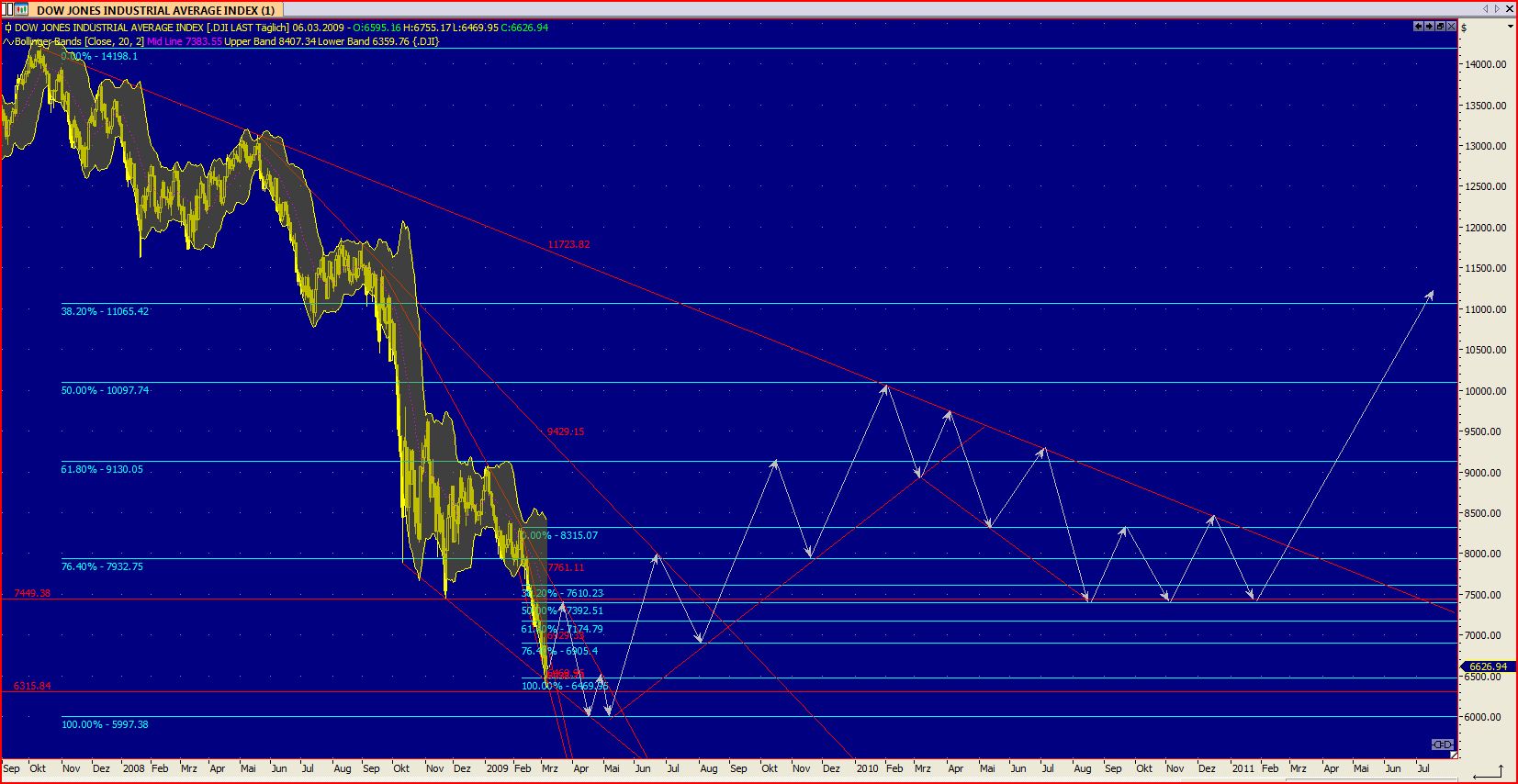The height and width of the screenshot is (784, 1518).
Task: Click the 38.20% - 11065.42 Fibonacci label
Action: click(105, 311)
